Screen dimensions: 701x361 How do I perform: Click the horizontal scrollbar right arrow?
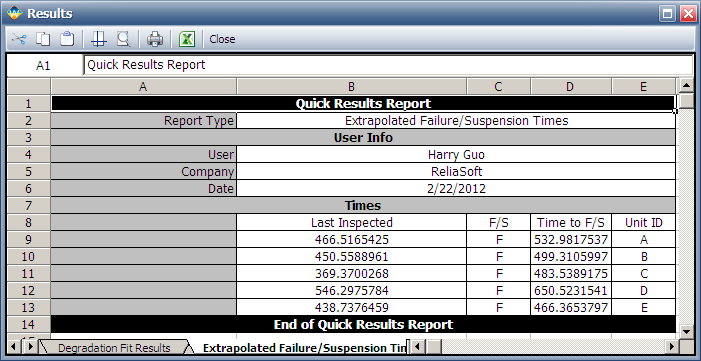tap(671, 346)
